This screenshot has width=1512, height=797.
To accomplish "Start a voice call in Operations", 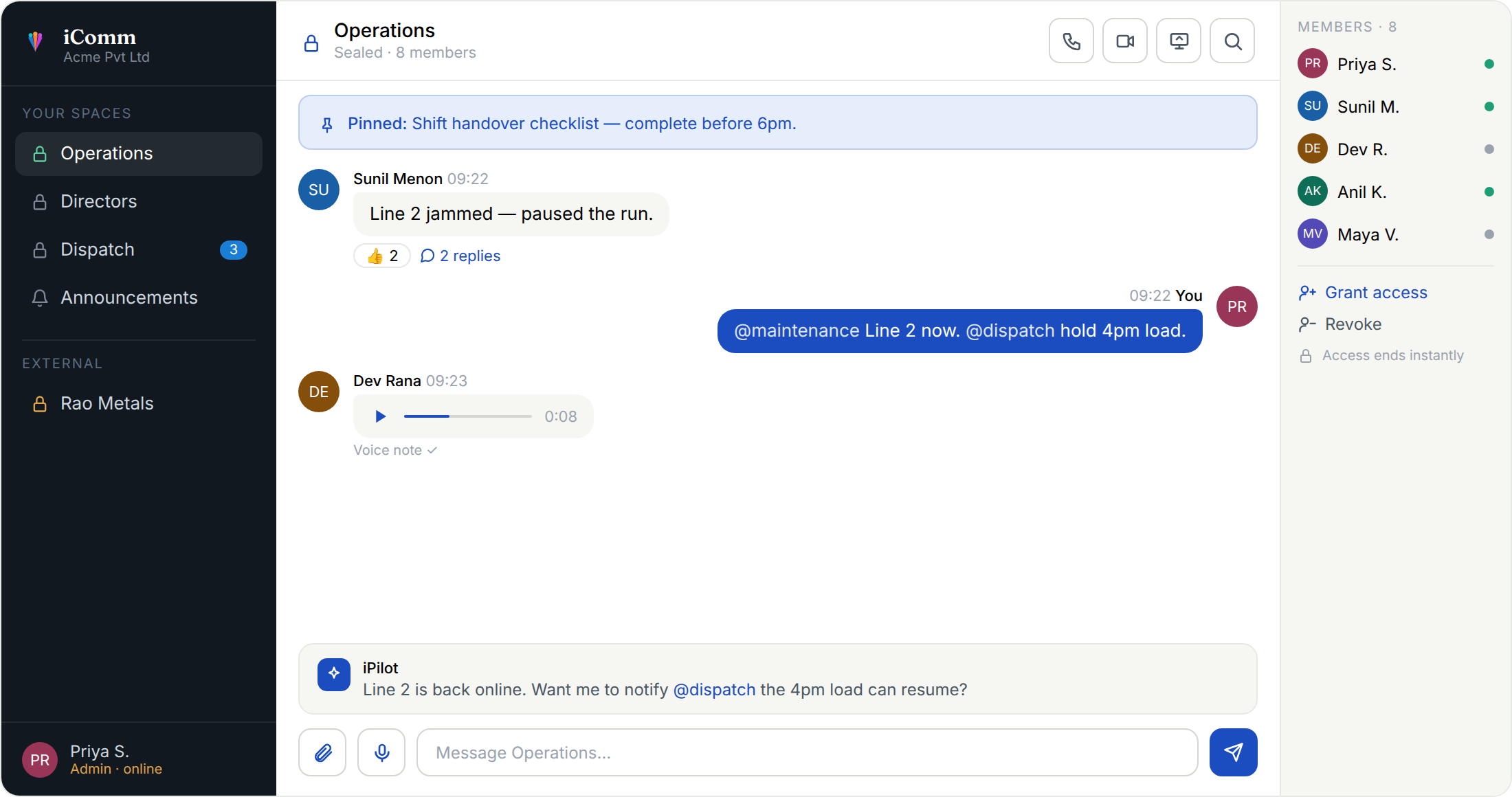I will pyautogui.click(x=1071, y=41).
